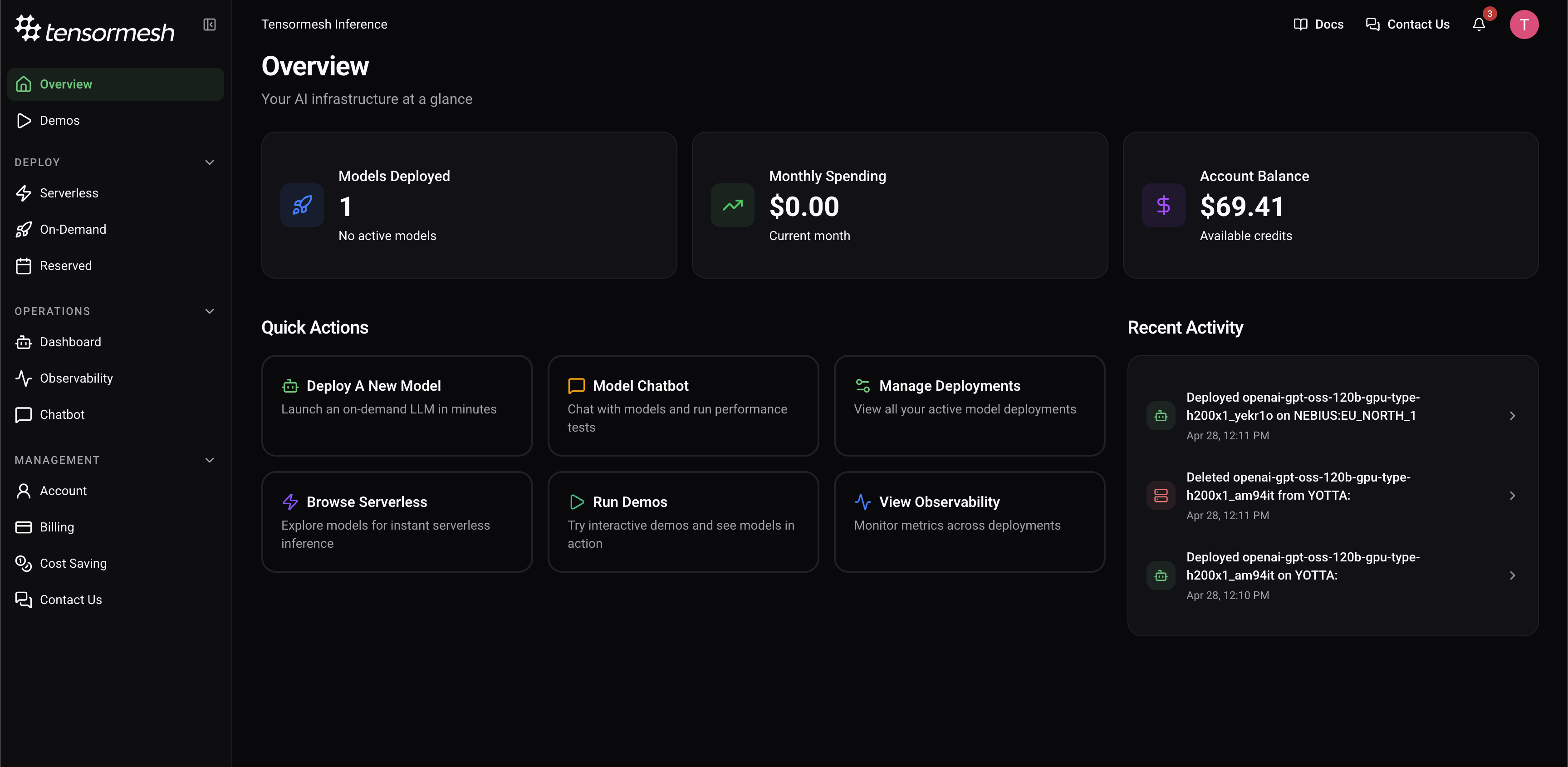The width and height of the screenshot is (1568, 767).
Task: Open the user avatar T menu
Action: coord(1524,25)
